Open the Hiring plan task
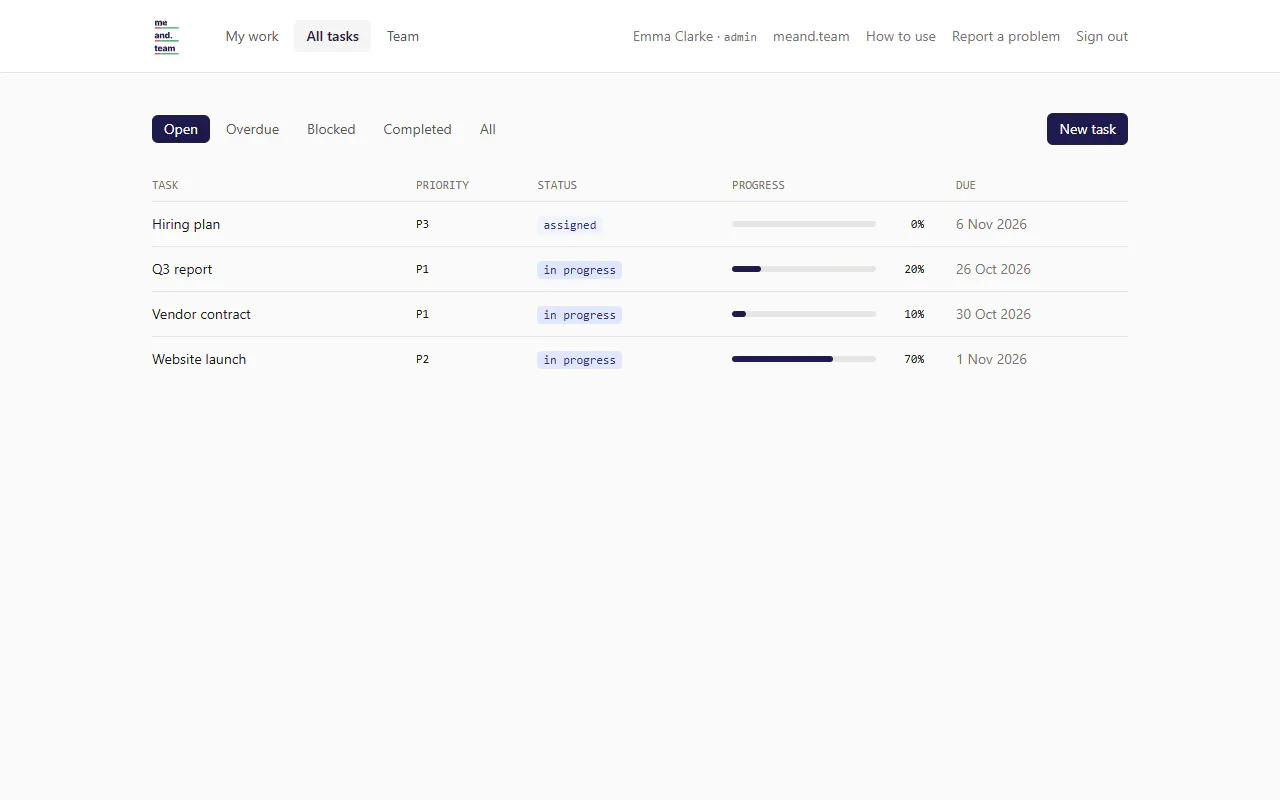Image resolution: width=1280 pixels, height=800 pixels. (x=186, y=224)
